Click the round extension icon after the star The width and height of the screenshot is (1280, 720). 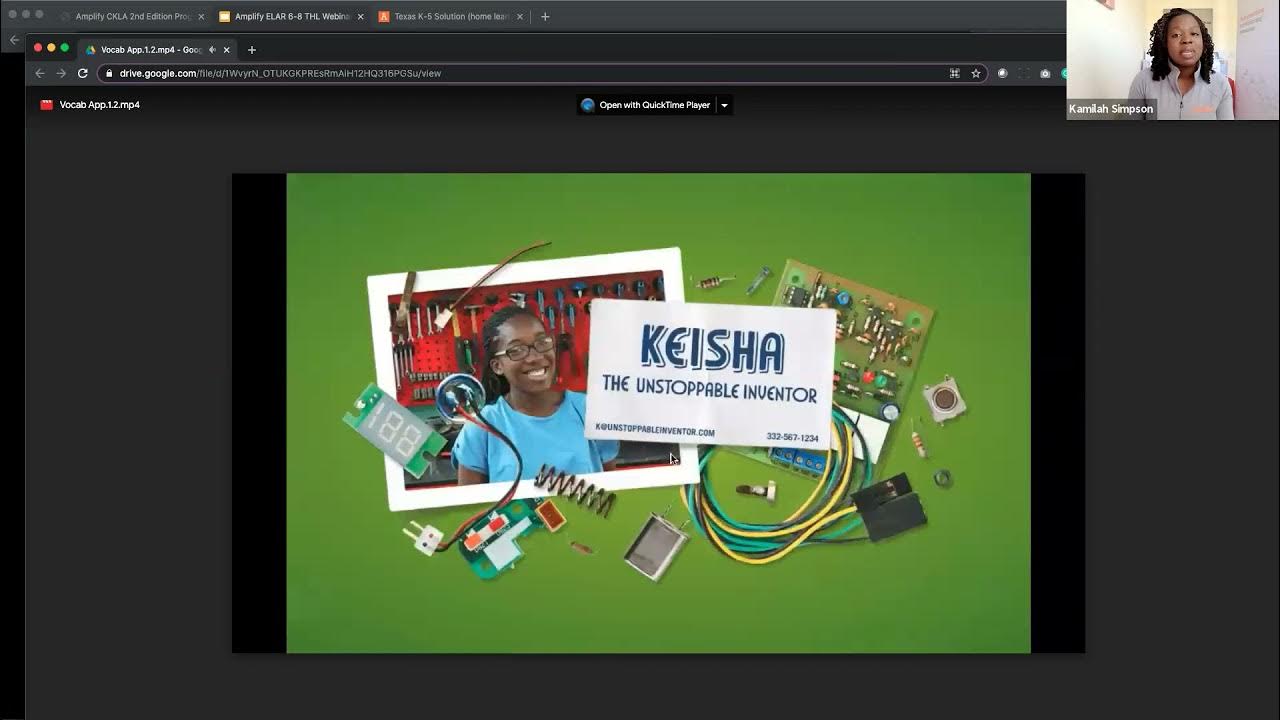point(1003,73)
